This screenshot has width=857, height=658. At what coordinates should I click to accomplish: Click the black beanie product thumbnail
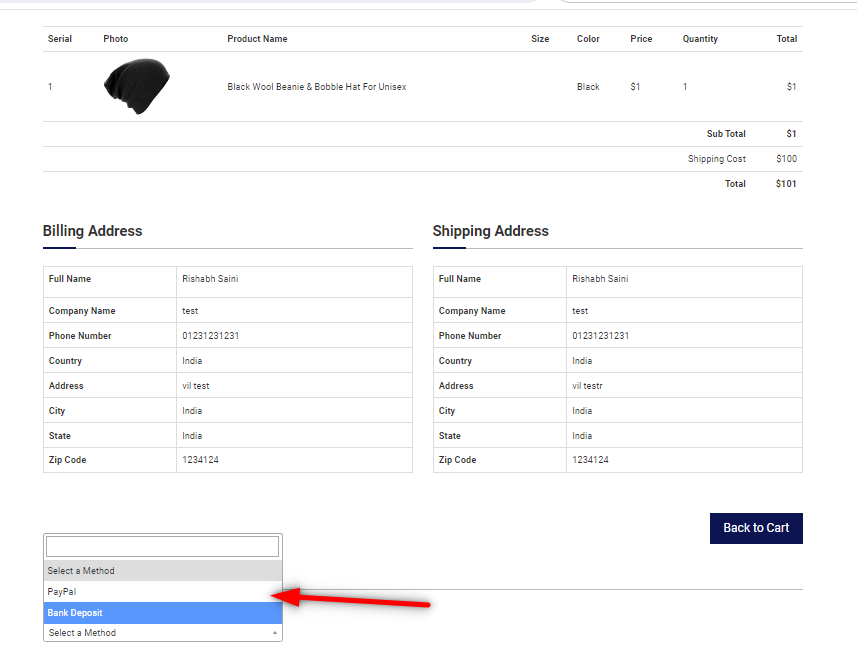point(136,86)
